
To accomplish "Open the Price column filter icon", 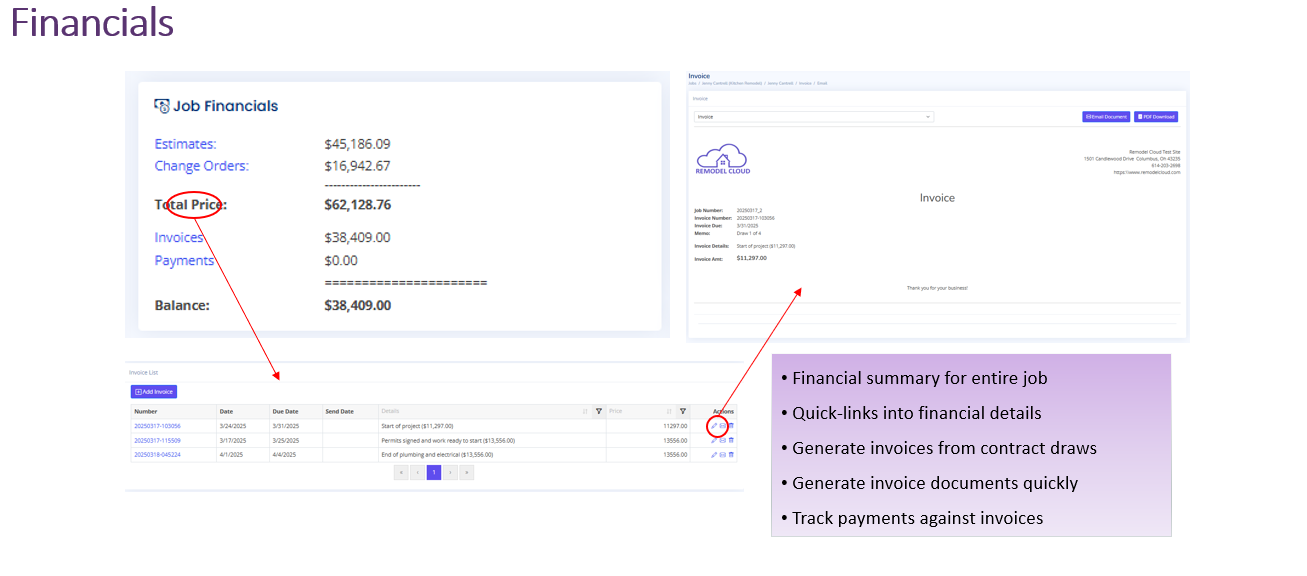I will tap(683, 411).
